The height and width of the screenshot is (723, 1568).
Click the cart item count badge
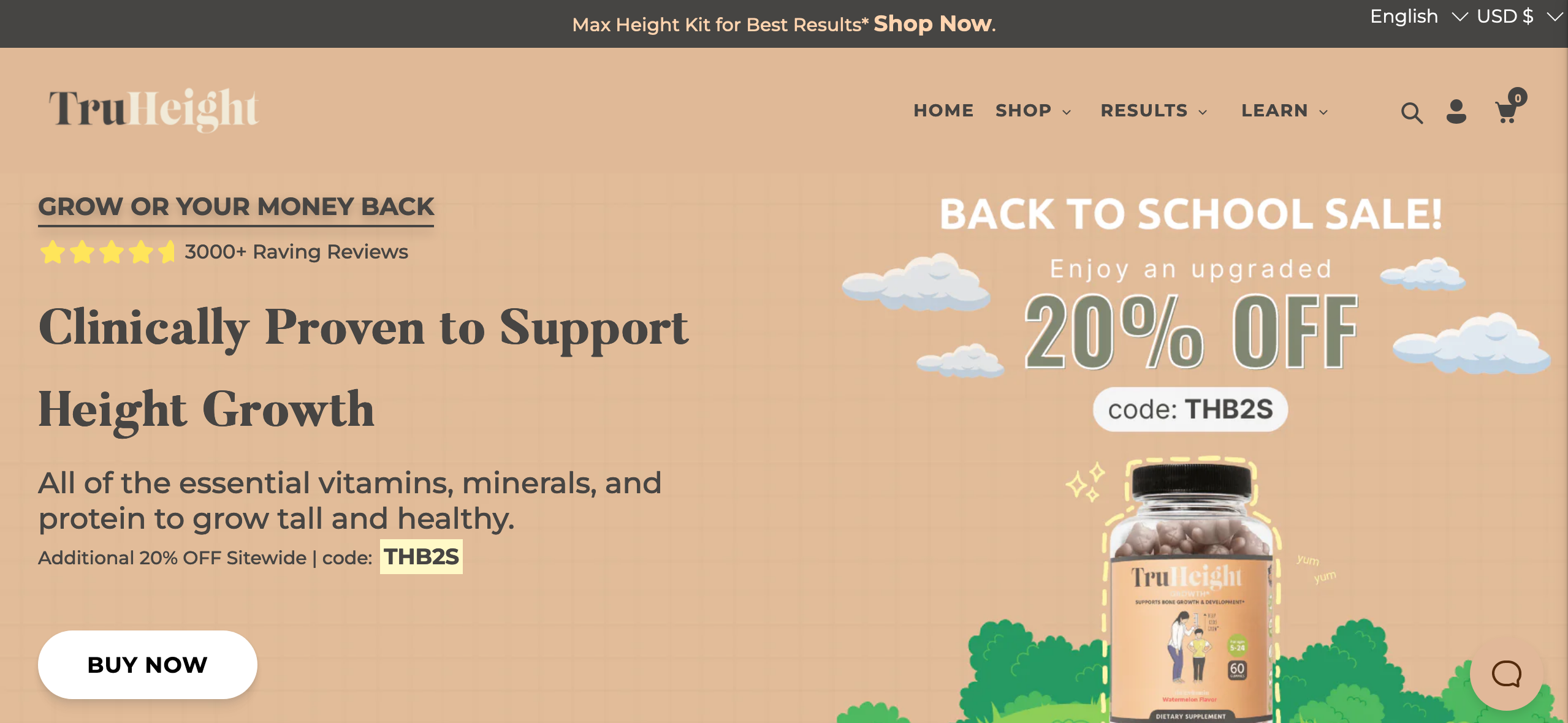click(1518, 97)
